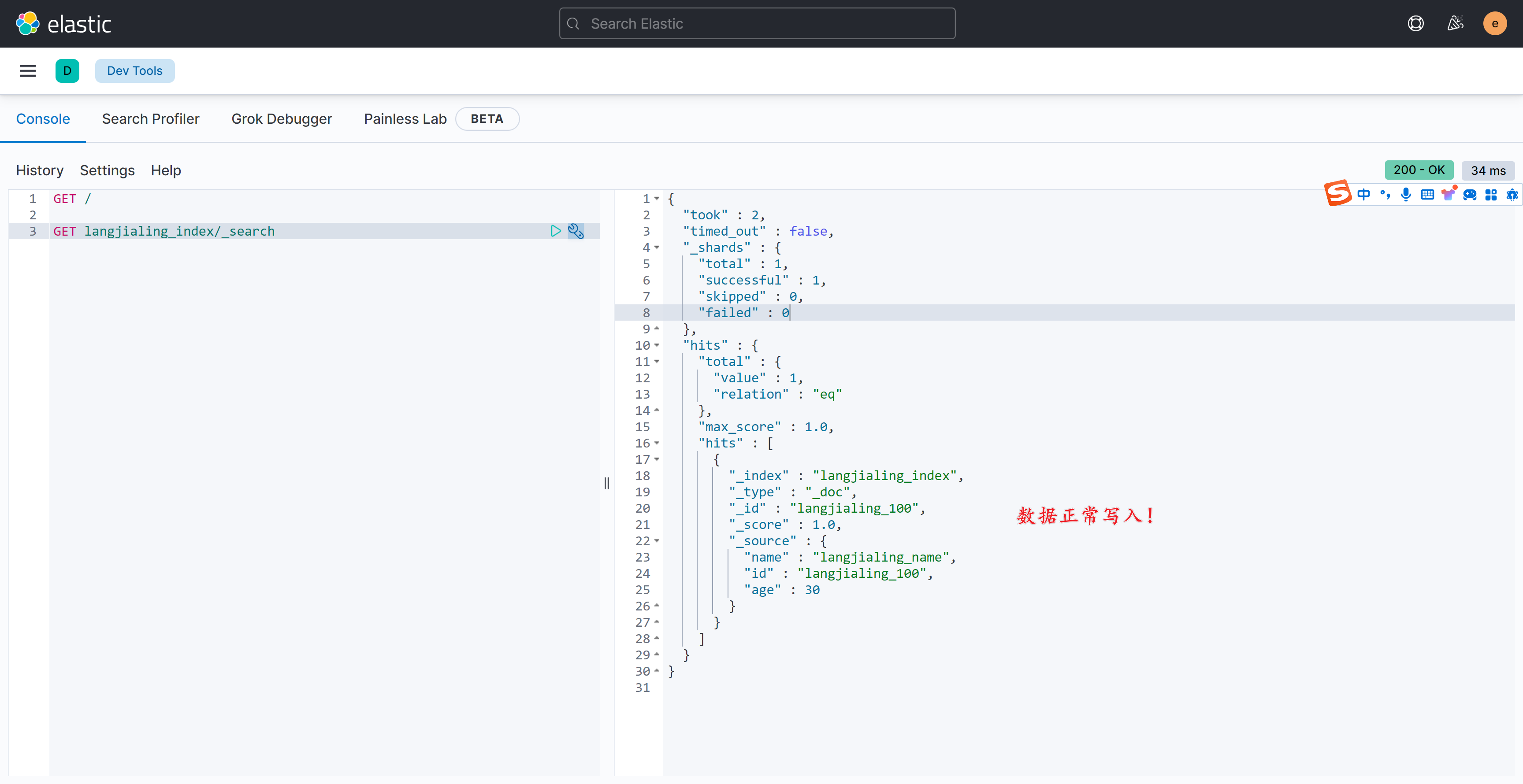Open the user avatar menu
The width and height of the screenshot is (1523, 784).
coord(1495,24)
